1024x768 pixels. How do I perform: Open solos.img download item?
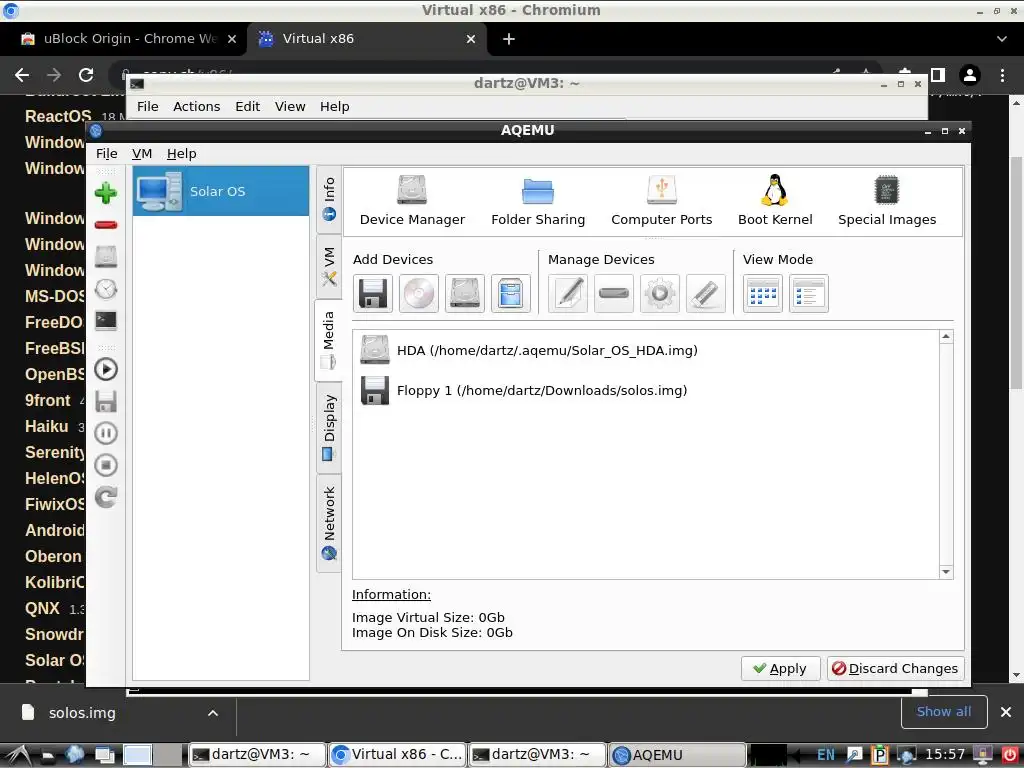82,712
